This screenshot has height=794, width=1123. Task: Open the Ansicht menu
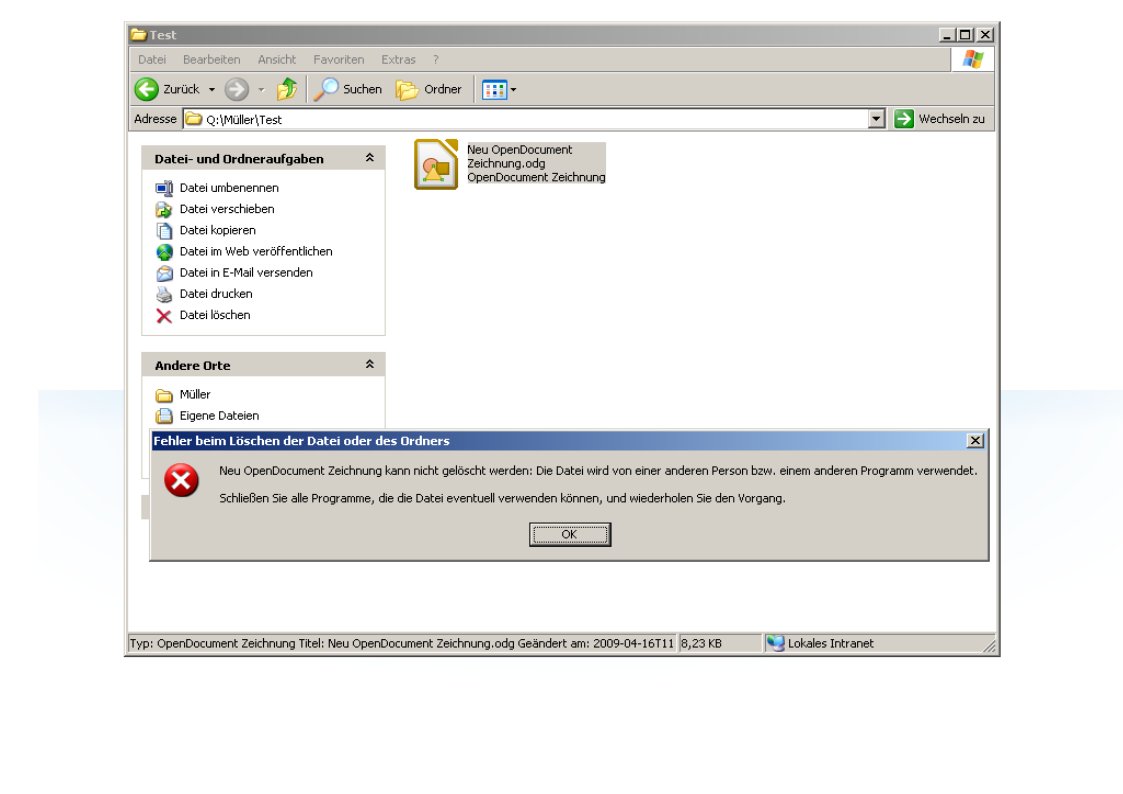276,60
